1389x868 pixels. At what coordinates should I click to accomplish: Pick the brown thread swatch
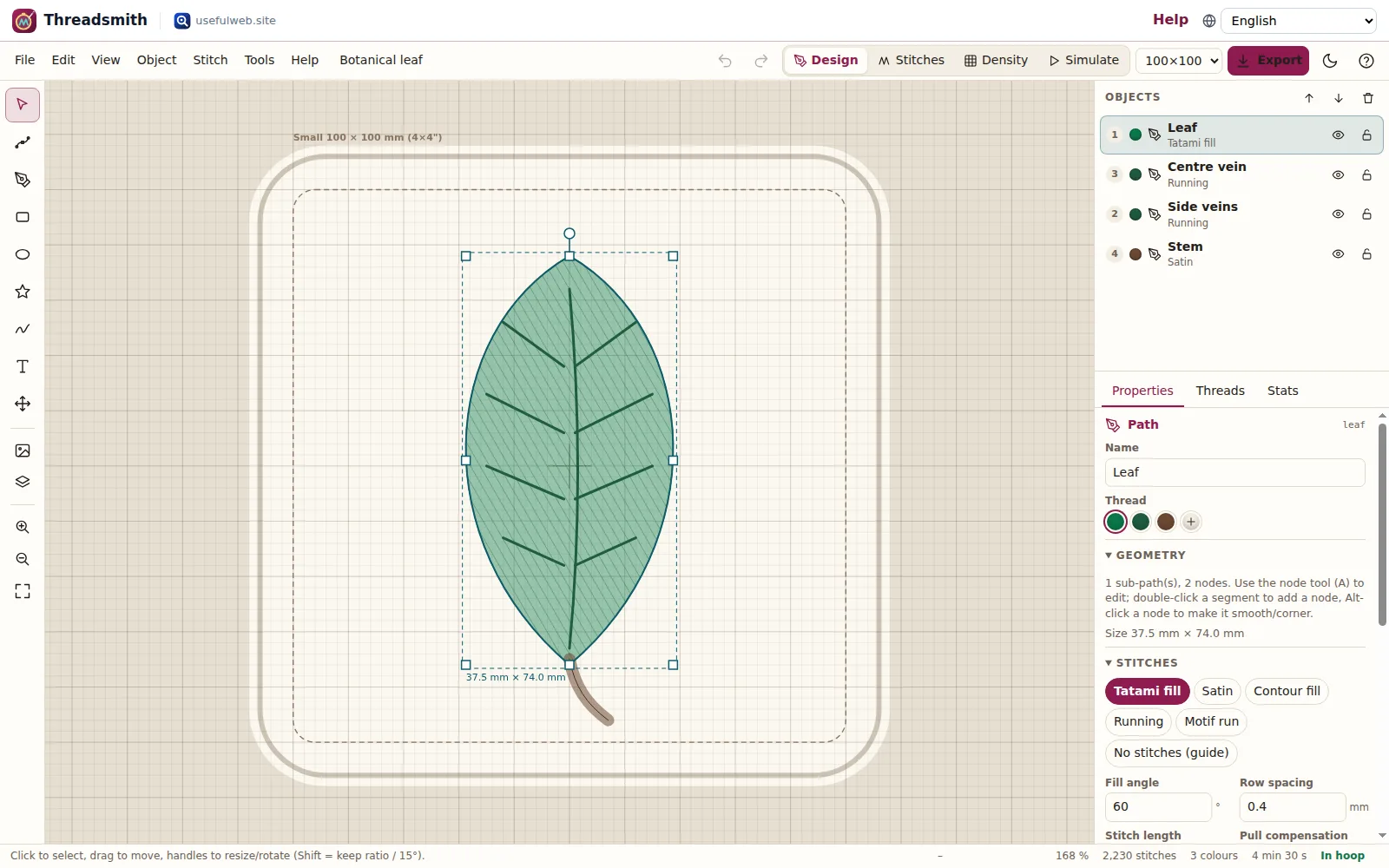[1166, 522]
